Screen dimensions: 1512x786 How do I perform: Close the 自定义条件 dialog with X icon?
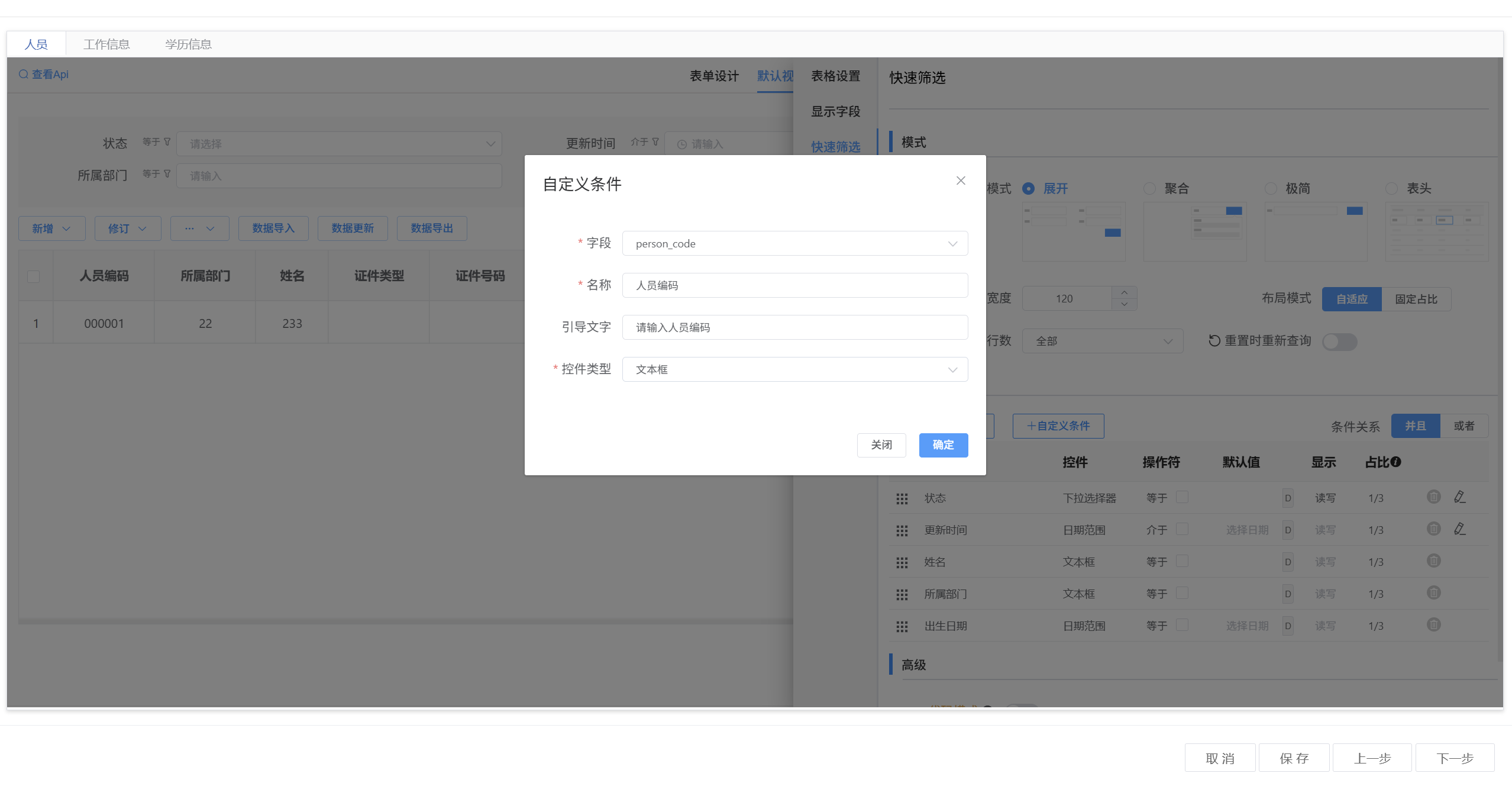tap(961, 181)
